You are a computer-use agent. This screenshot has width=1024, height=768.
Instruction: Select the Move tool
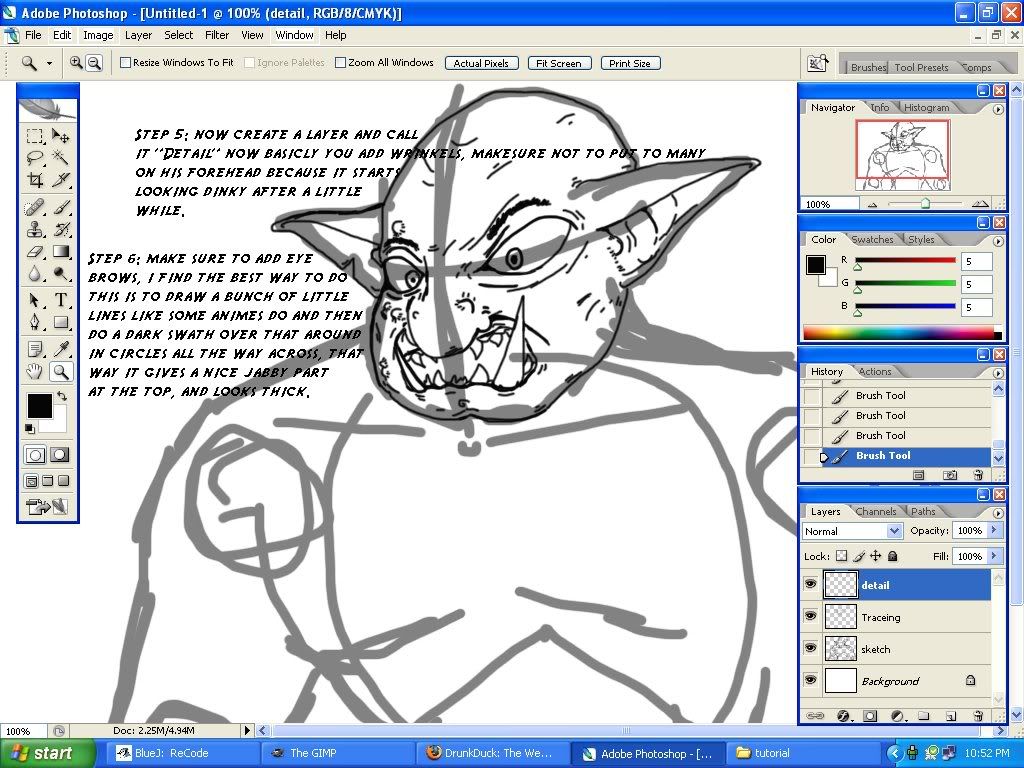(x=61, y=136)
